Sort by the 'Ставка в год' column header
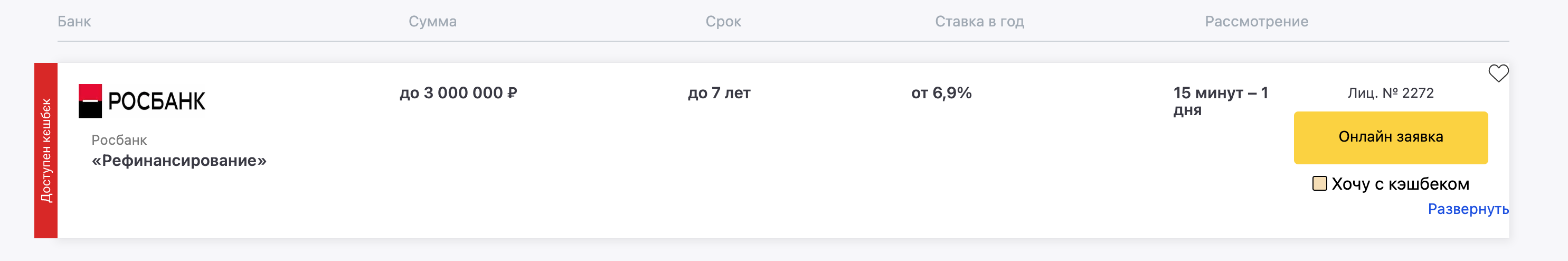The width and height of the screenshot is (1568, 261). (979, 21)
